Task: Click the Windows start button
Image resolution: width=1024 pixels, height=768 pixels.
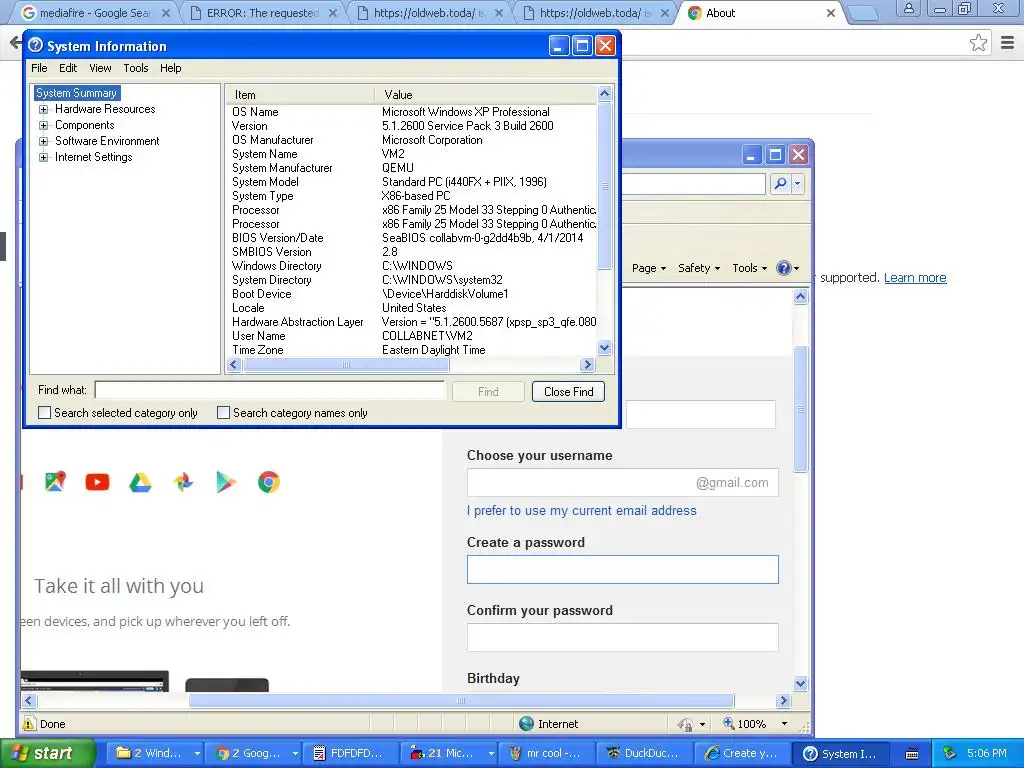Action: pos(47,753)
